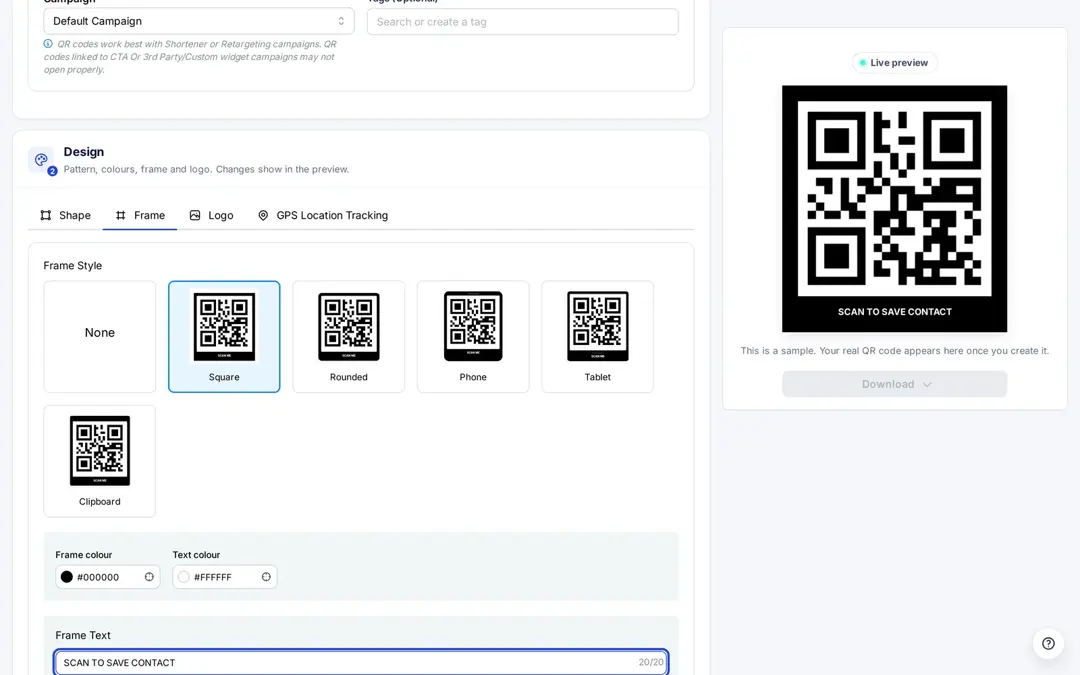Click the Campaign dropdown chevron arrows
The width and height of the screenshot is (1080, 675).
tap(341, 21)
